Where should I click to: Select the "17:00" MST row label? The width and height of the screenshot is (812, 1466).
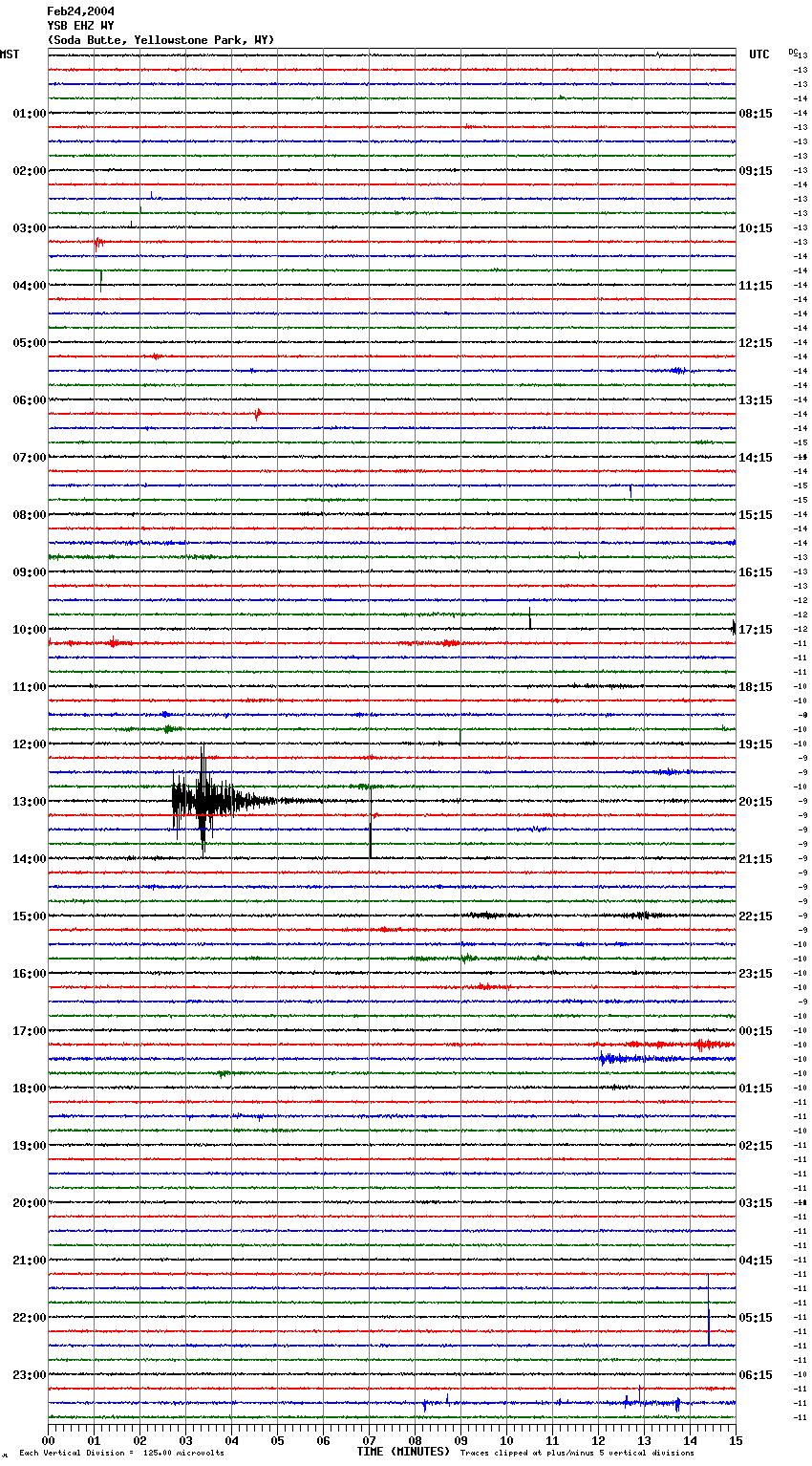pos(30,1031)
